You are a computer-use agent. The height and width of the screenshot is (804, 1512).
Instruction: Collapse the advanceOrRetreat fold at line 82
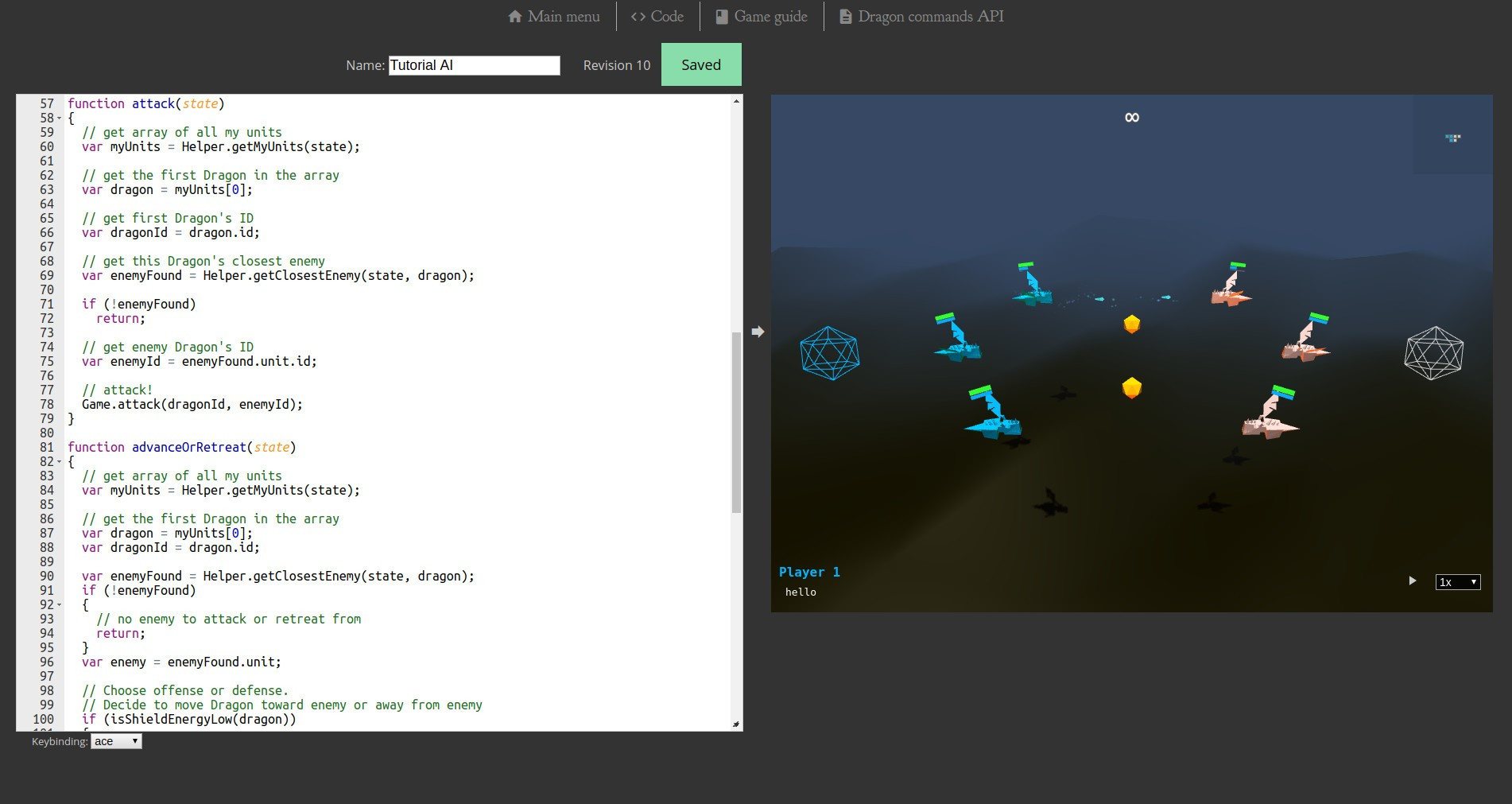(59, 462)
